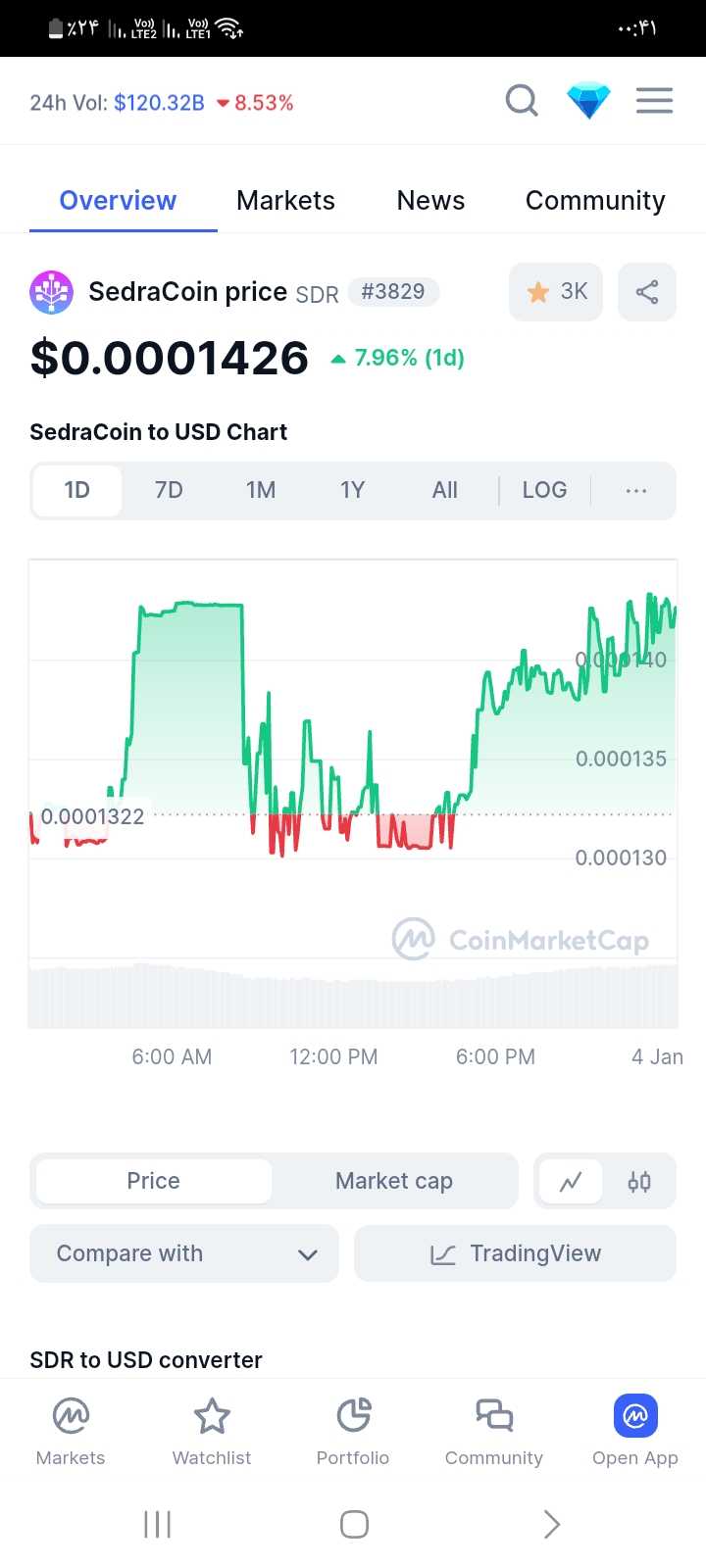
Task: Switch to the candlestick chart icon
Action: [639, 1182]
